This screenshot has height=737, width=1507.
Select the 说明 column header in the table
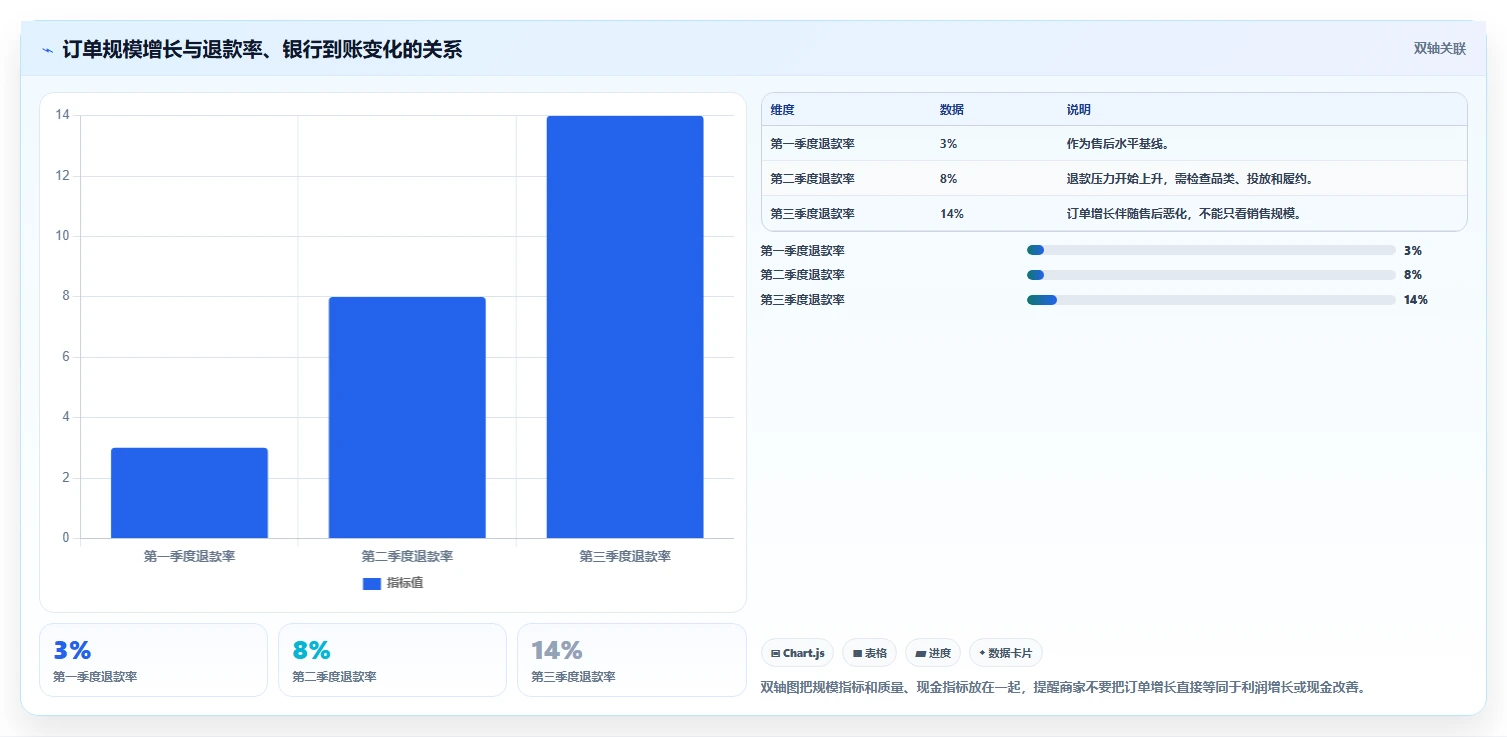[1079, 109]
